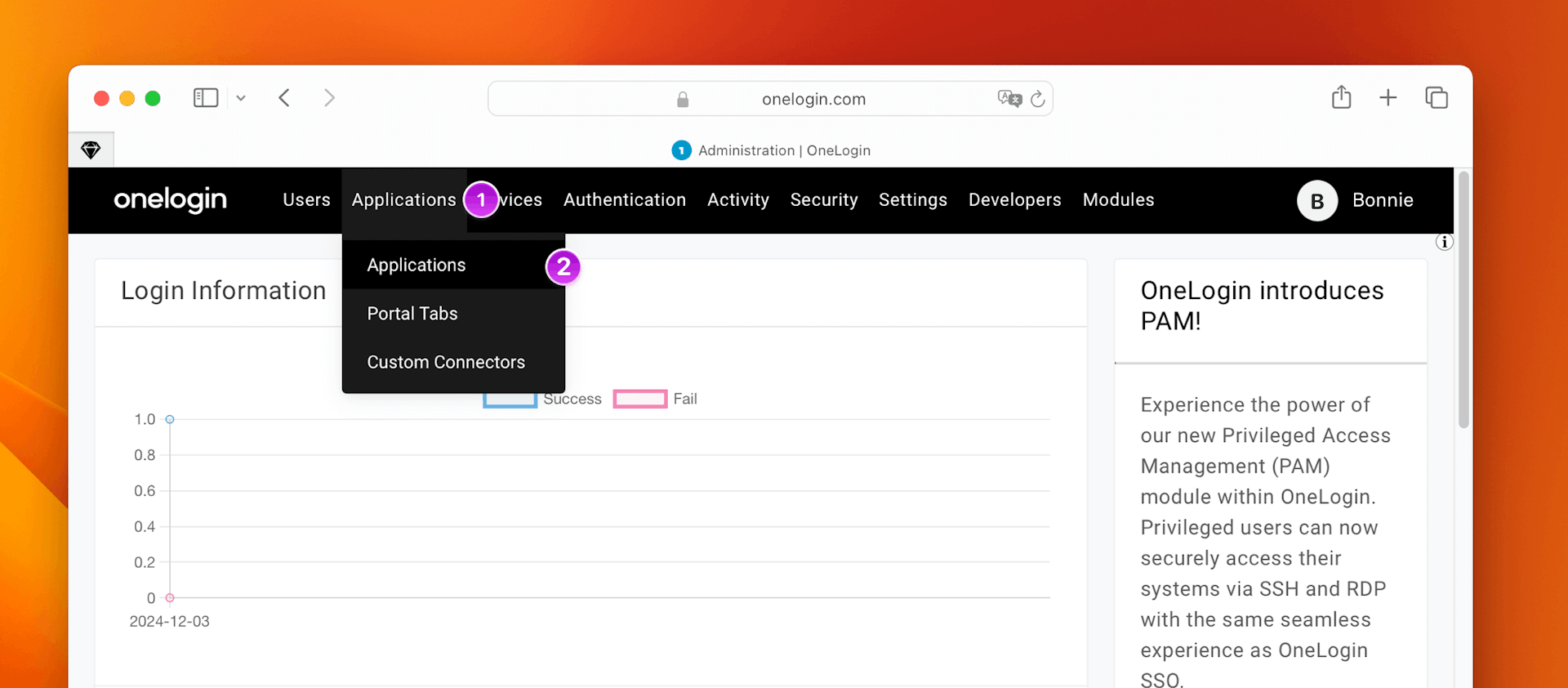
Task: Click the blue data point at 1.0
Action: 170,419
